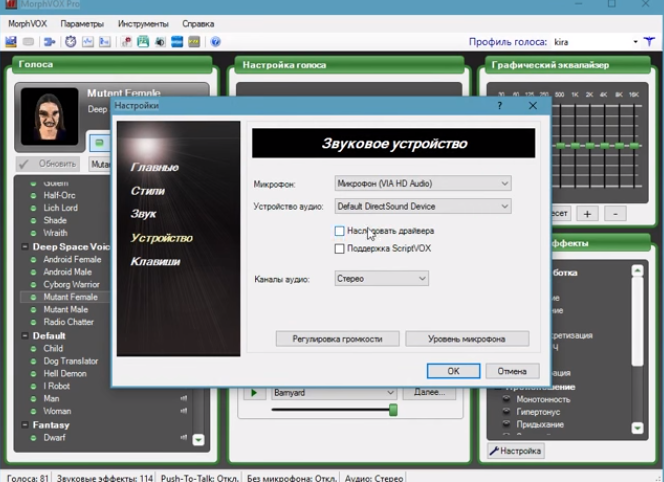
Task: Open the Barnyard sound dropdown
Action: pyautogui.click(x=334, y=393)
